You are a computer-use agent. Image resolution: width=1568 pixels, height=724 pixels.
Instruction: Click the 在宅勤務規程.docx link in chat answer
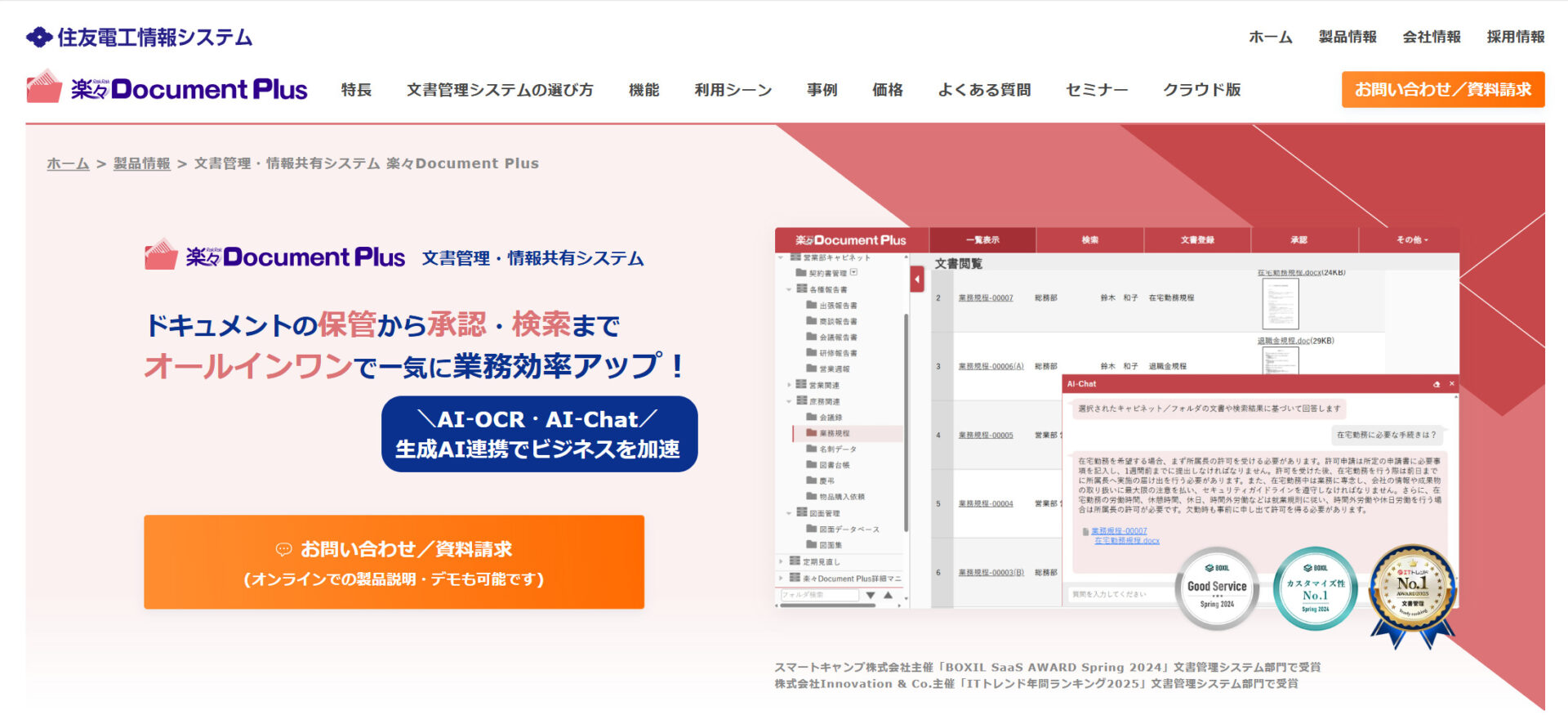(x=1126, y=541)
